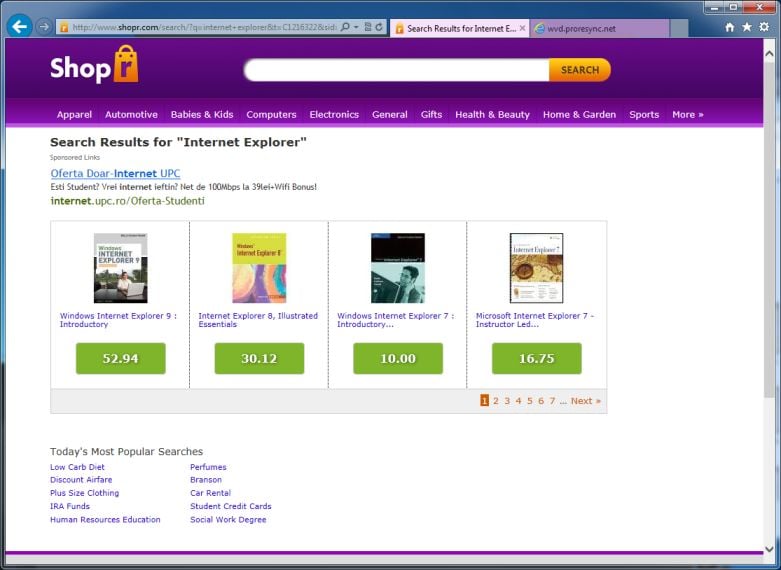
Task: Open the Babies & Kids category
Action: pos(202,115)
